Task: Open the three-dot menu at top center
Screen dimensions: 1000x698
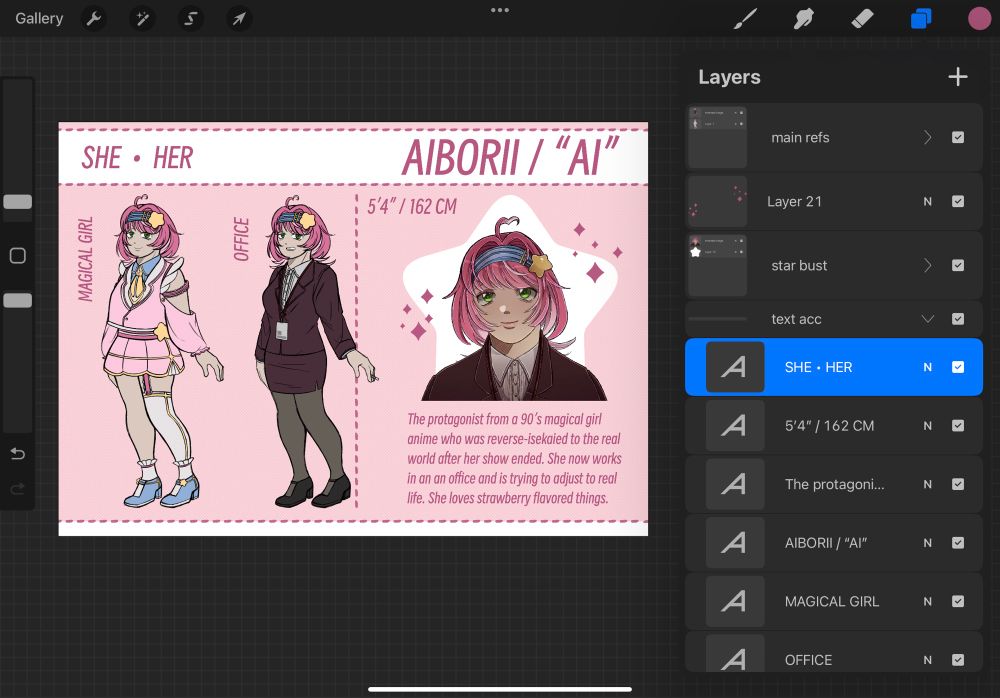Action: (500, 10)
